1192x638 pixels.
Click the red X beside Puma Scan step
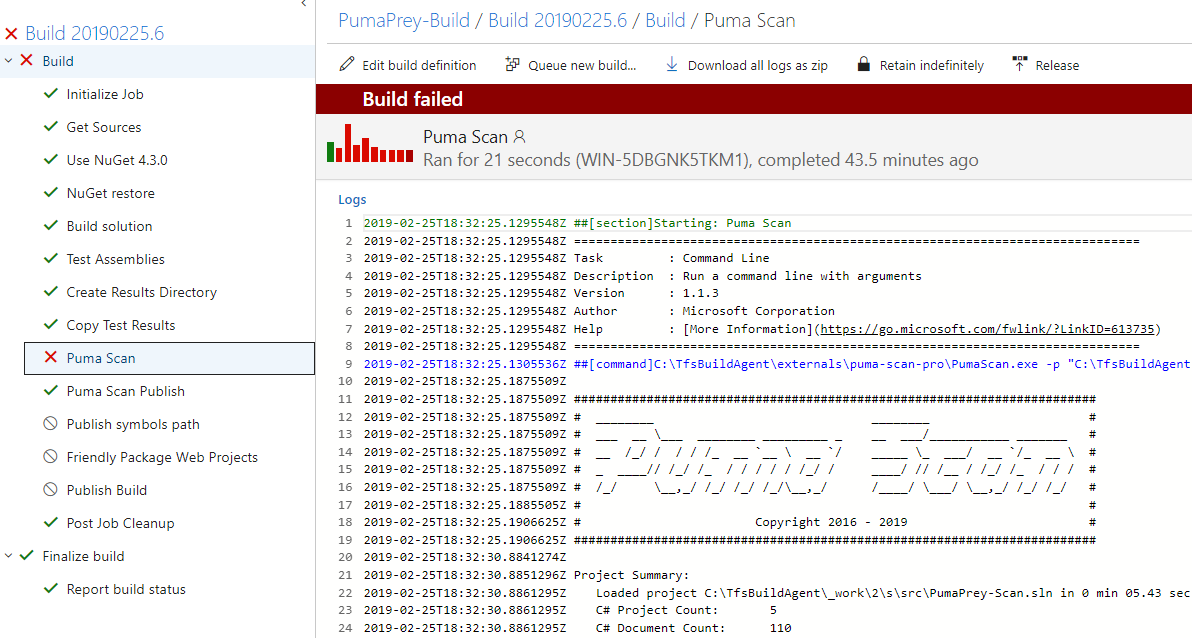51,358
